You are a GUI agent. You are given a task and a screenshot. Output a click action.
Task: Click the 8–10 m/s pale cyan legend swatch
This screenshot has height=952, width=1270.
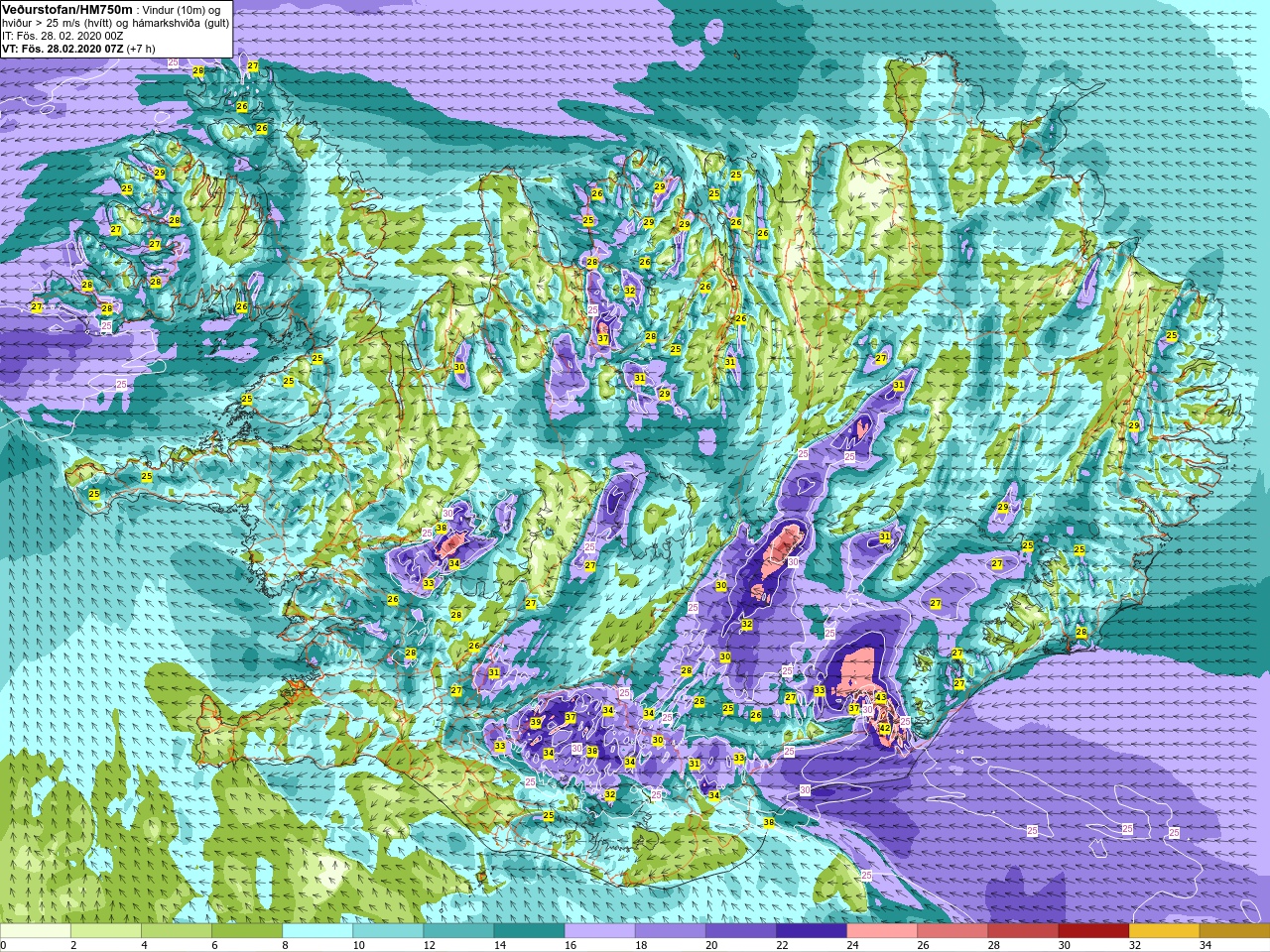pyautogui.click(x=317, y=931)
